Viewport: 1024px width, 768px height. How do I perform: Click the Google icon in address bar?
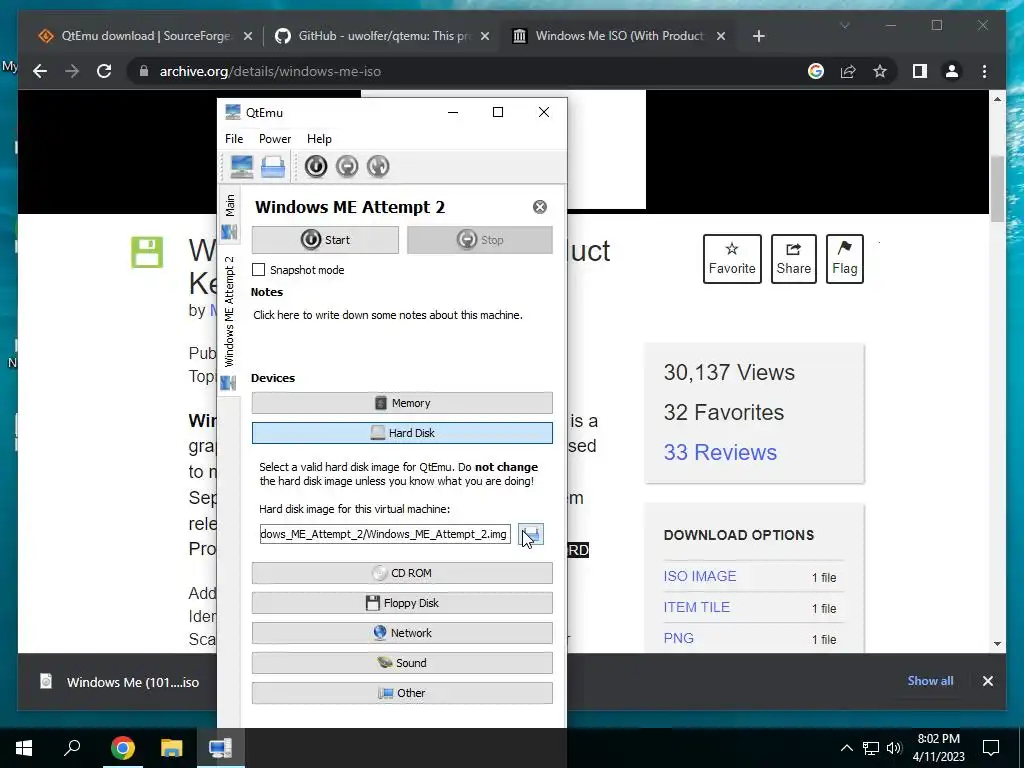(816, 71)
